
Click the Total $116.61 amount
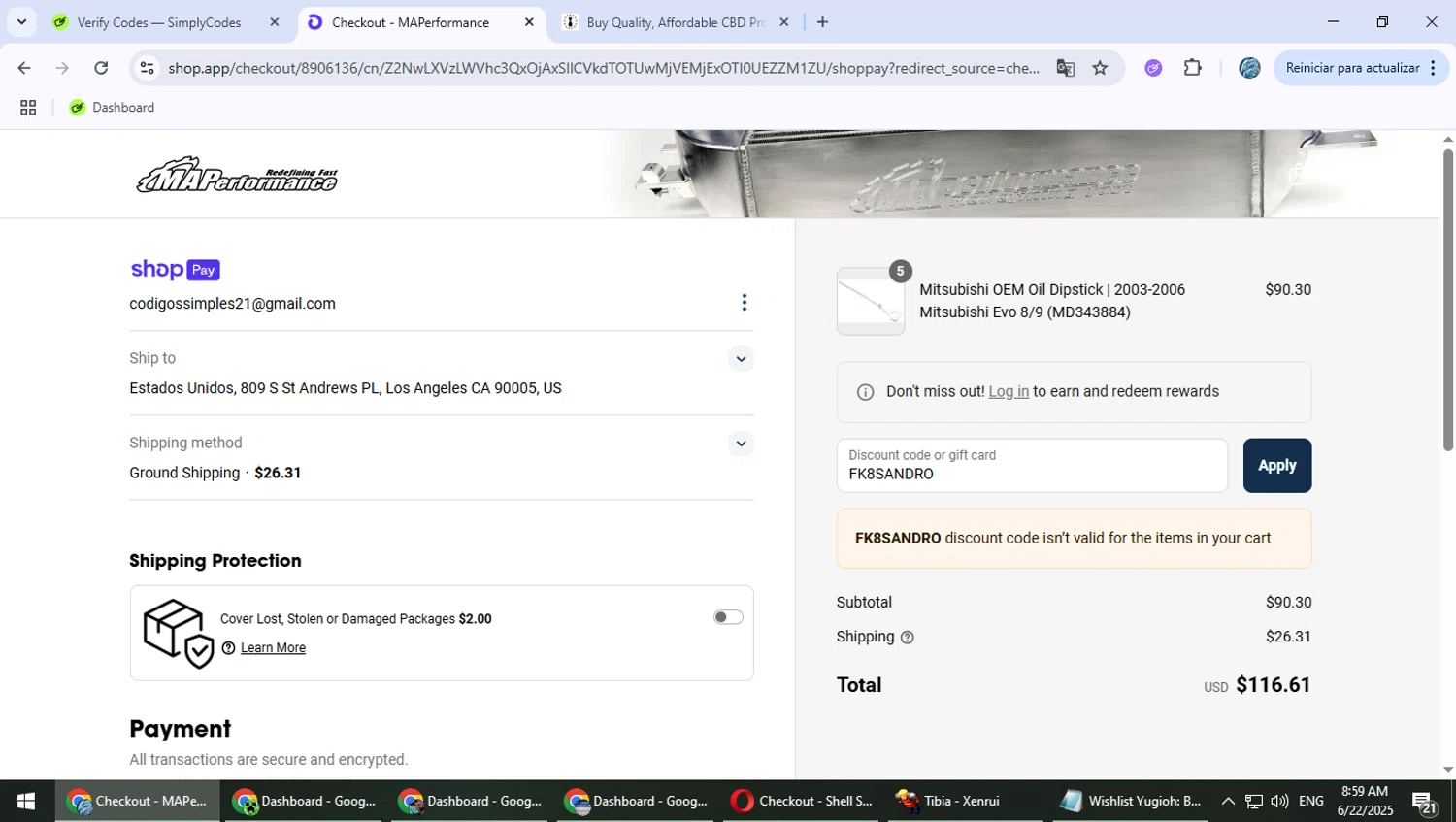tap(1274, 685)
